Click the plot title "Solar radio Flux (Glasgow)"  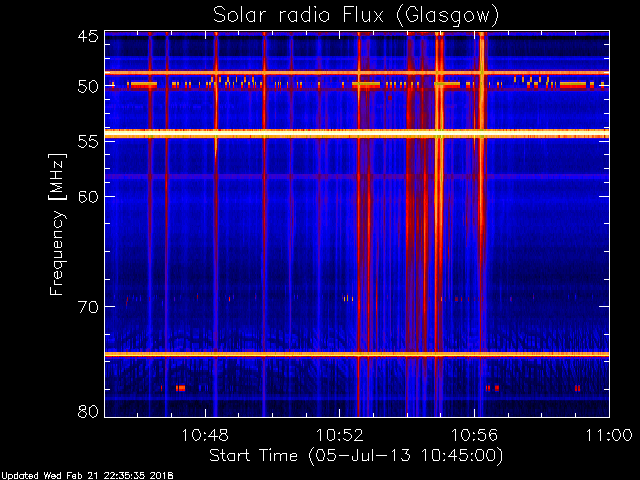tap(356, 16)
